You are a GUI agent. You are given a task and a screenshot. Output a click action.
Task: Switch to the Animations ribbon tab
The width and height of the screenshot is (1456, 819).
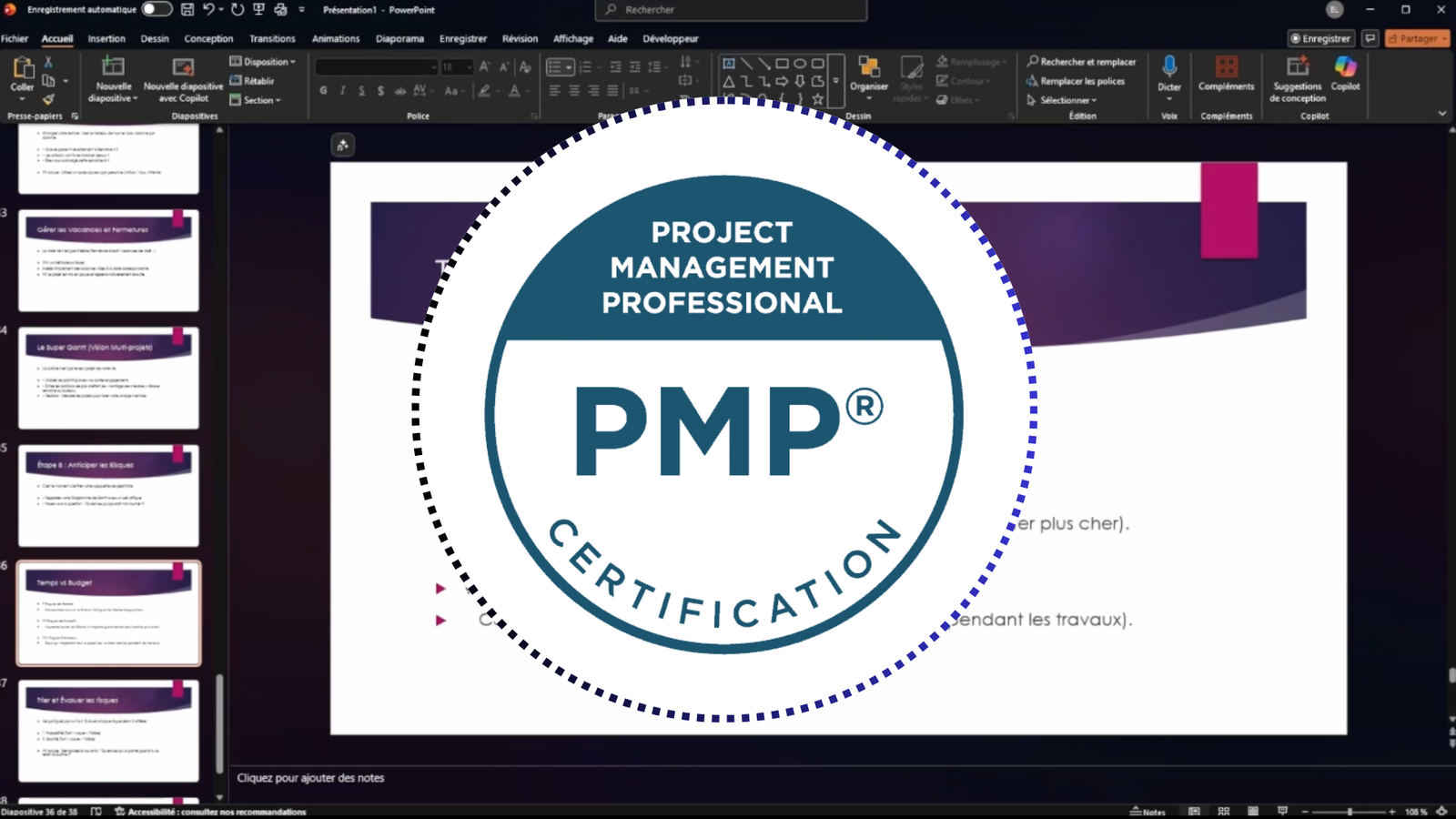click(336, 38)
